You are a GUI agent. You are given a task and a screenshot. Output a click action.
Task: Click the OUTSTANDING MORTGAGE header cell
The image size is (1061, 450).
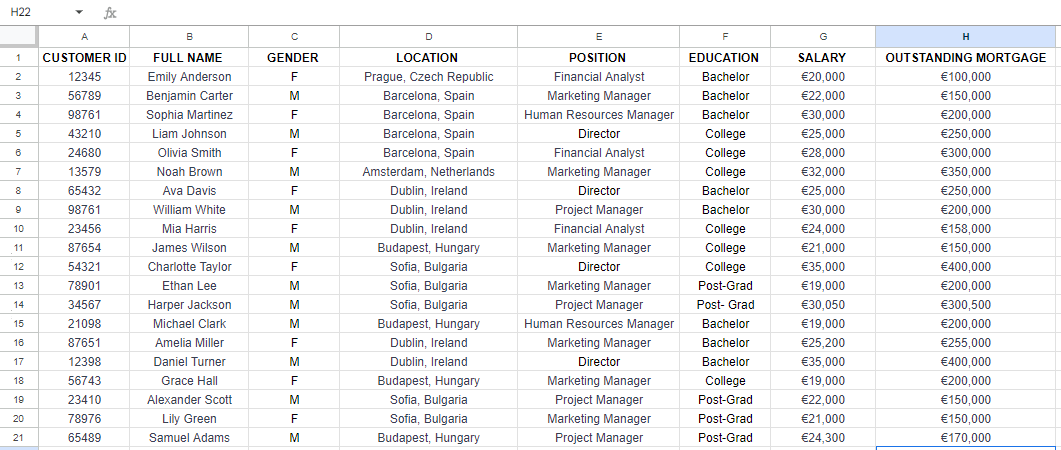click(x=966, y=58)
